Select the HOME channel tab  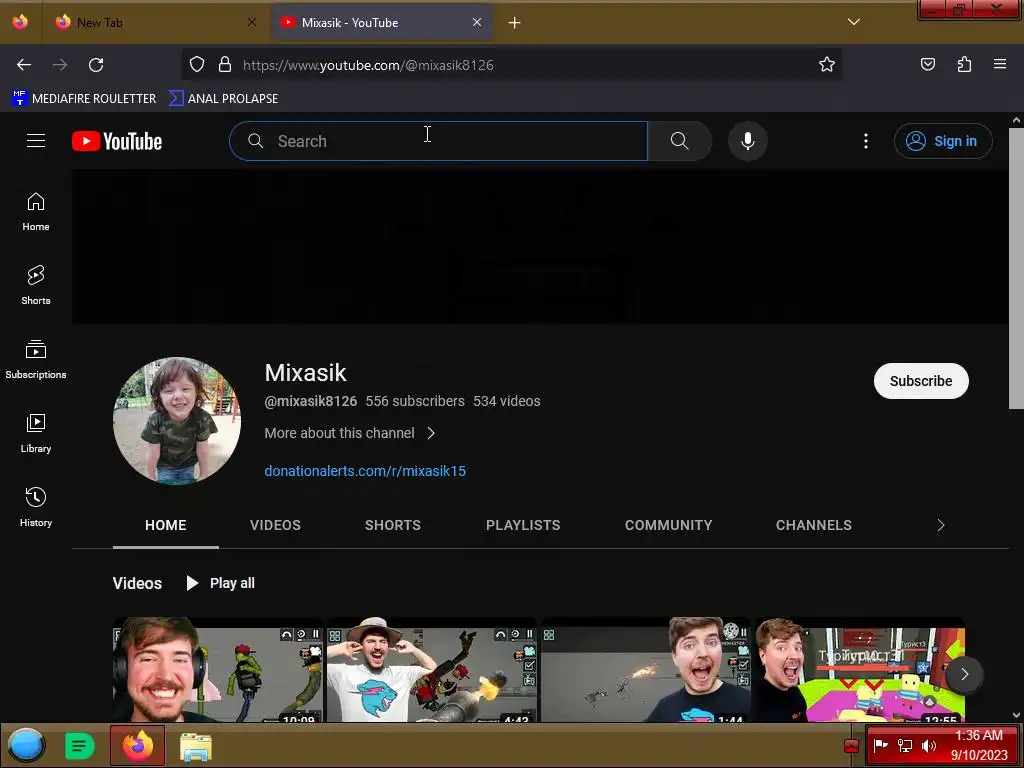pos(166,525)
